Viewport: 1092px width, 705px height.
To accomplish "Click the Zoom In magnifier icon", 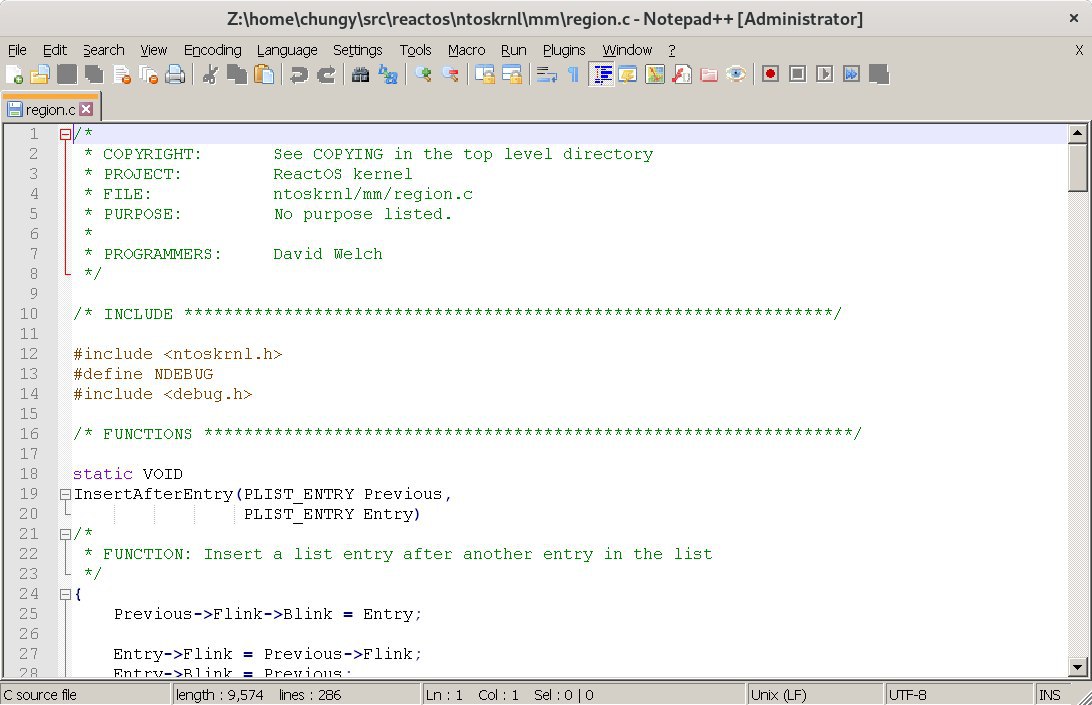I will click(423, 75).
